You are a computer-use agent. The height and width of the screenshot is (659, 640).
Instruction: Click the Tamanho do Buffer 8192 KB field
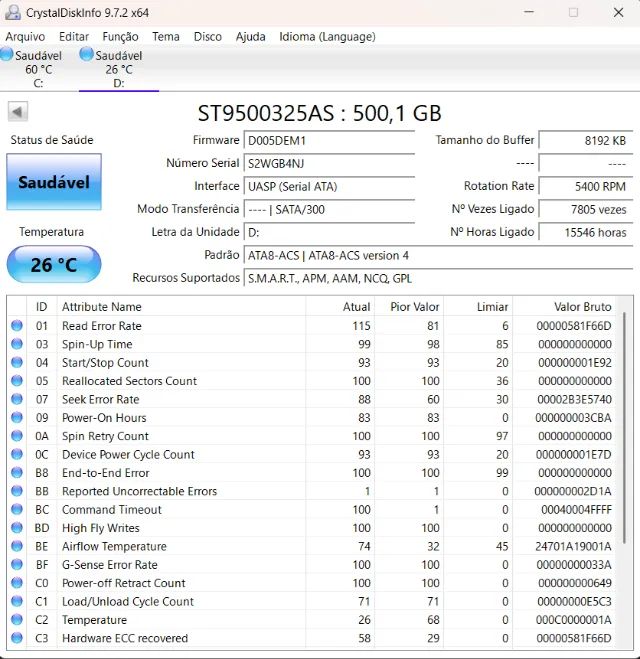pos(586,140)
